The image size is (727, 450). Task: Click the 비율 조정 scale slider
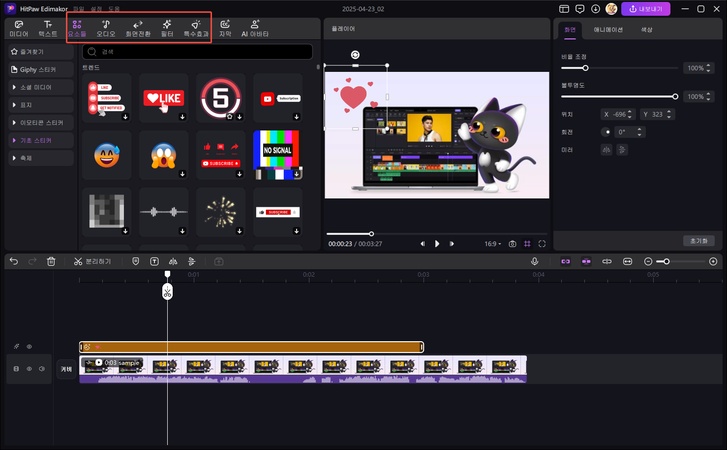click(x=619, y=68)
